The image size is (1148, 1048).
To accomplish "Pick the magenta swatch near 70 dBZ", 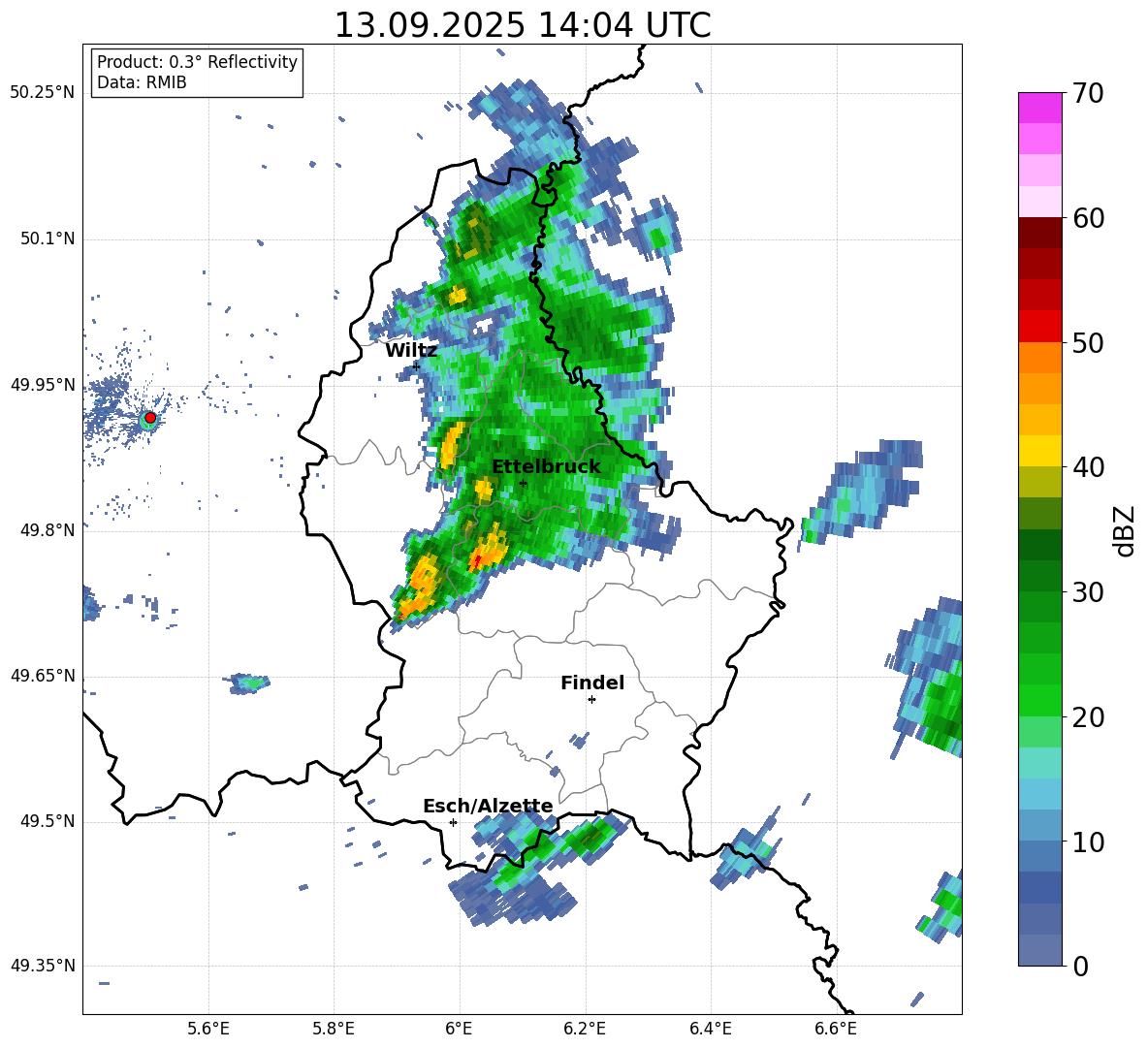I will [x=1039, y=108].
